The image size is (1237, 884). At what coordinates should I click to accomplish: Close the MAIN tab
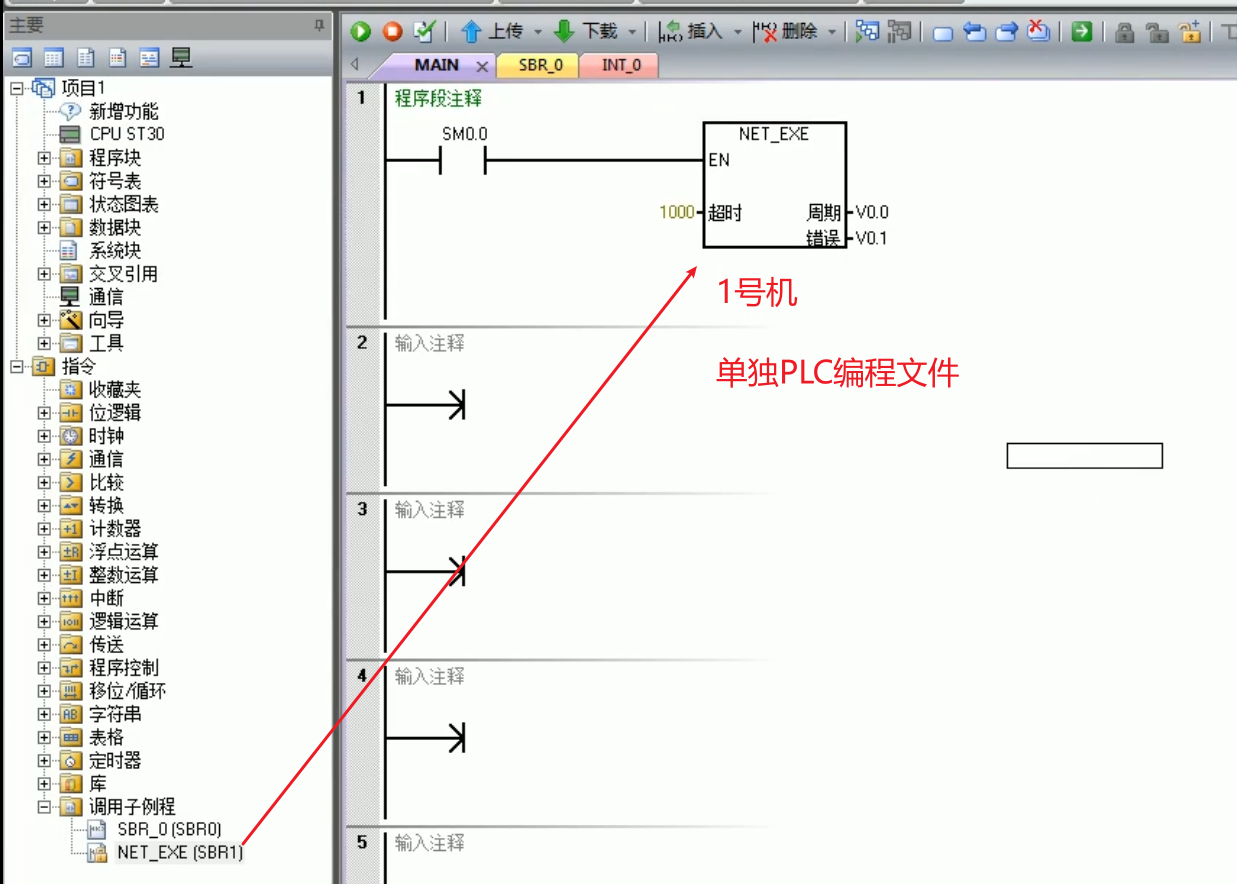(482, 66)
